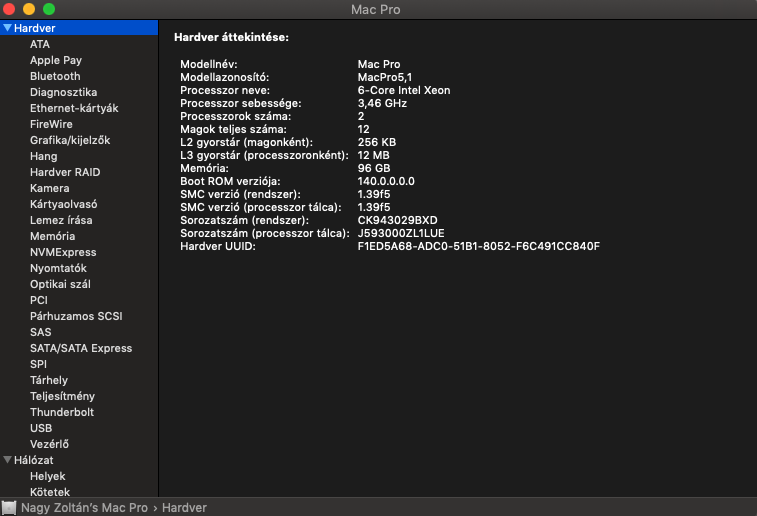Click Magok teljes száma label
The image size is (757, 516).
coord(233,129)
